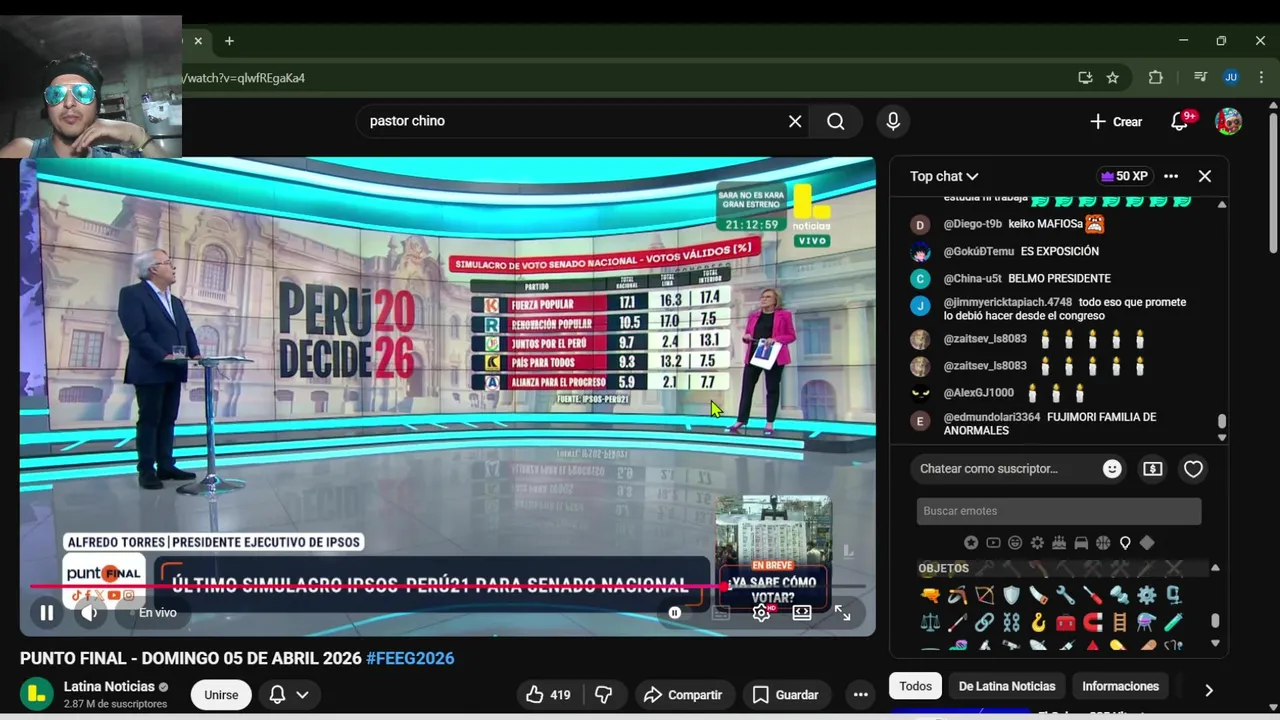1280x720 pixels.
Task: Click Compartir to share video
Action: pyautogui.click(x=683, y=695)
